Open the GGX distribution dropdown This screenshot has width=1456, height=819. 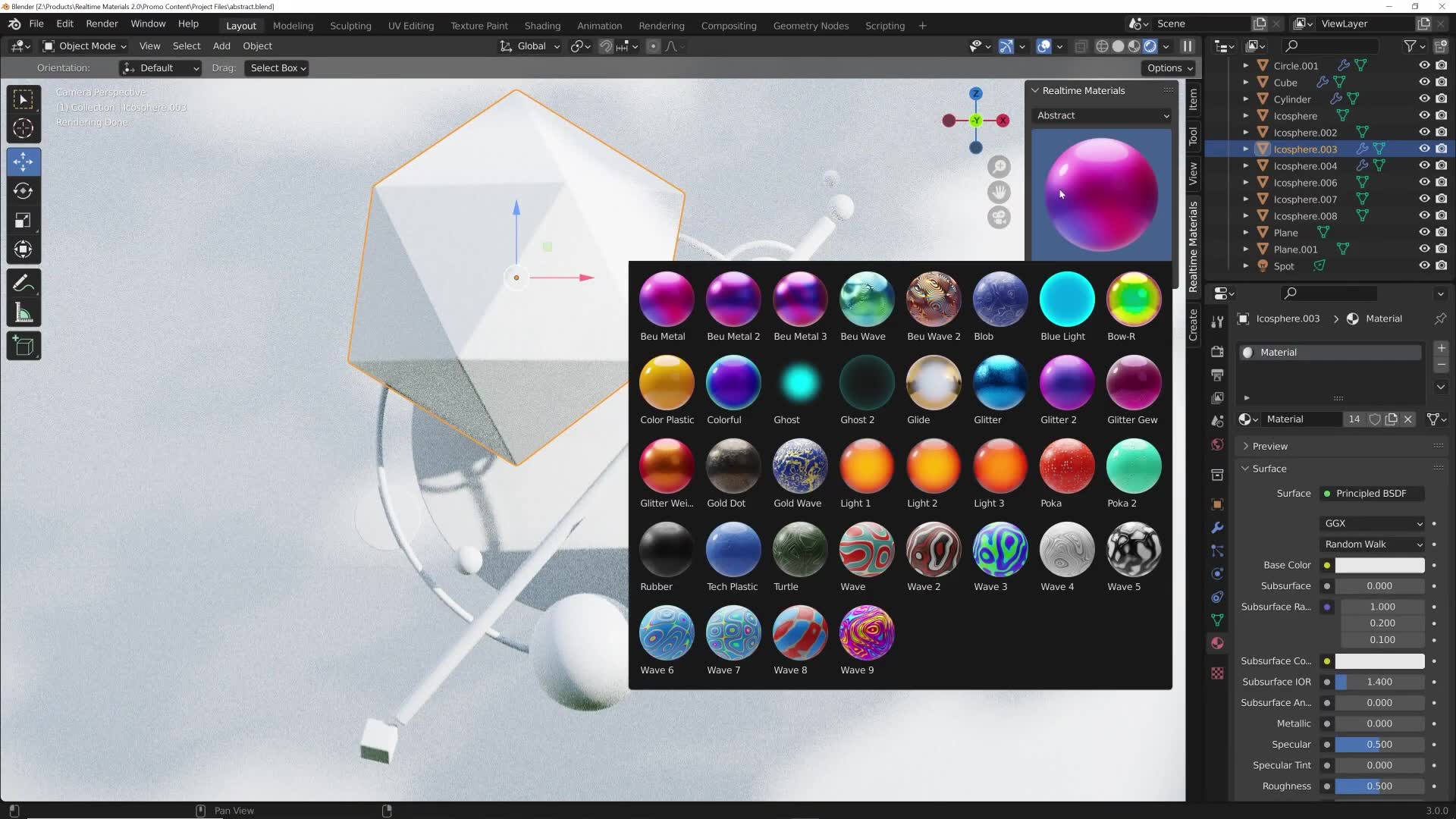tap(1373, 523)
